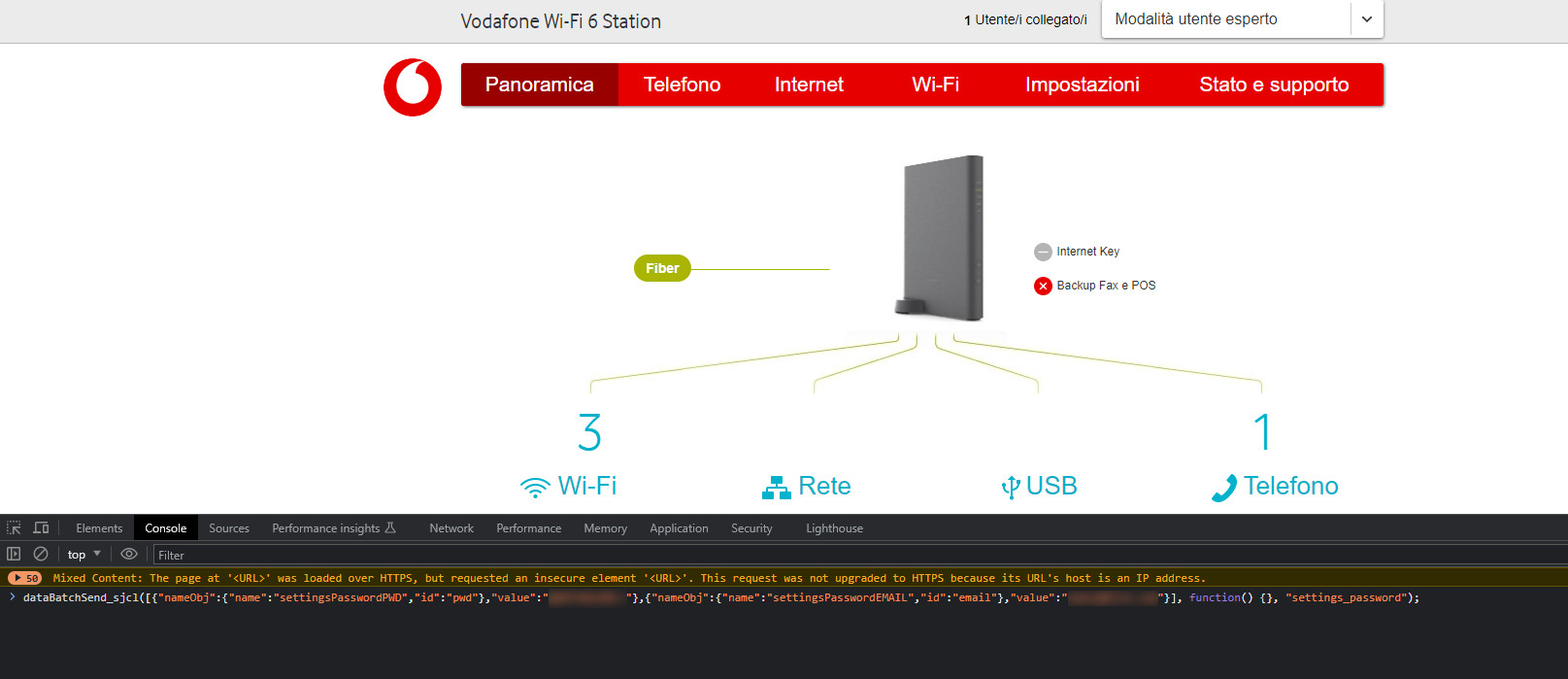Click the Vodafone logo
Viewport: 1568px width, 679px height.
coord(413,86)
